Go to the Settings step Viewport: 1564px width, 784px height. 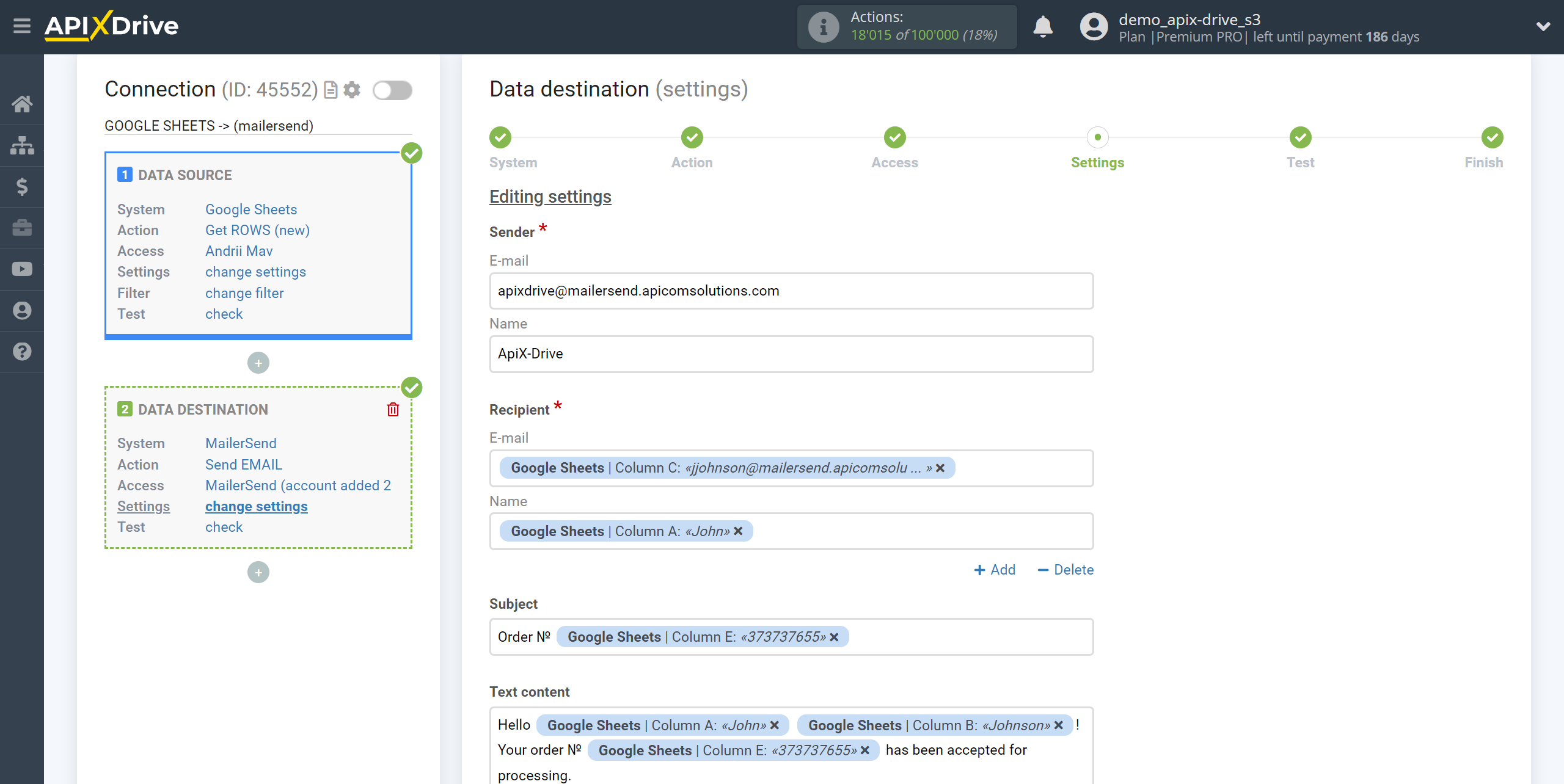(1098, 138)
